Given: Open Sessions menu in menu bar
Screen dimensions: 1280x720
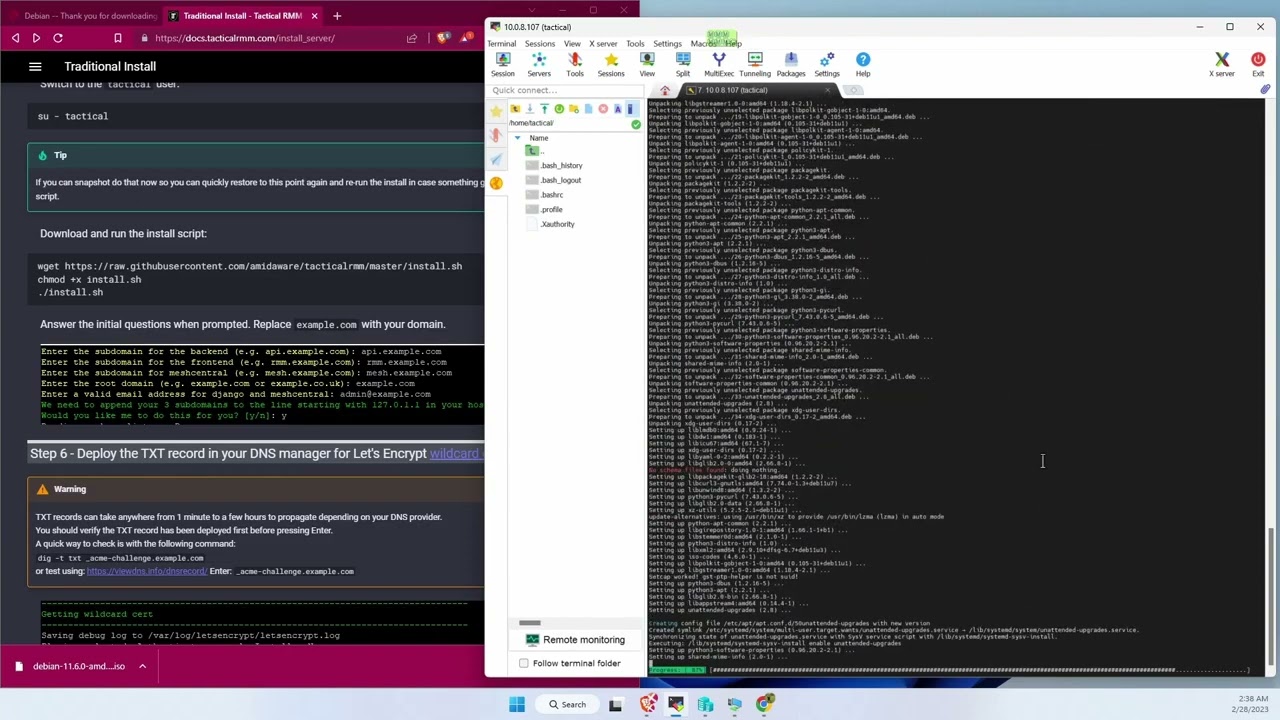Looking at the screenshot, I should [539, 44].
